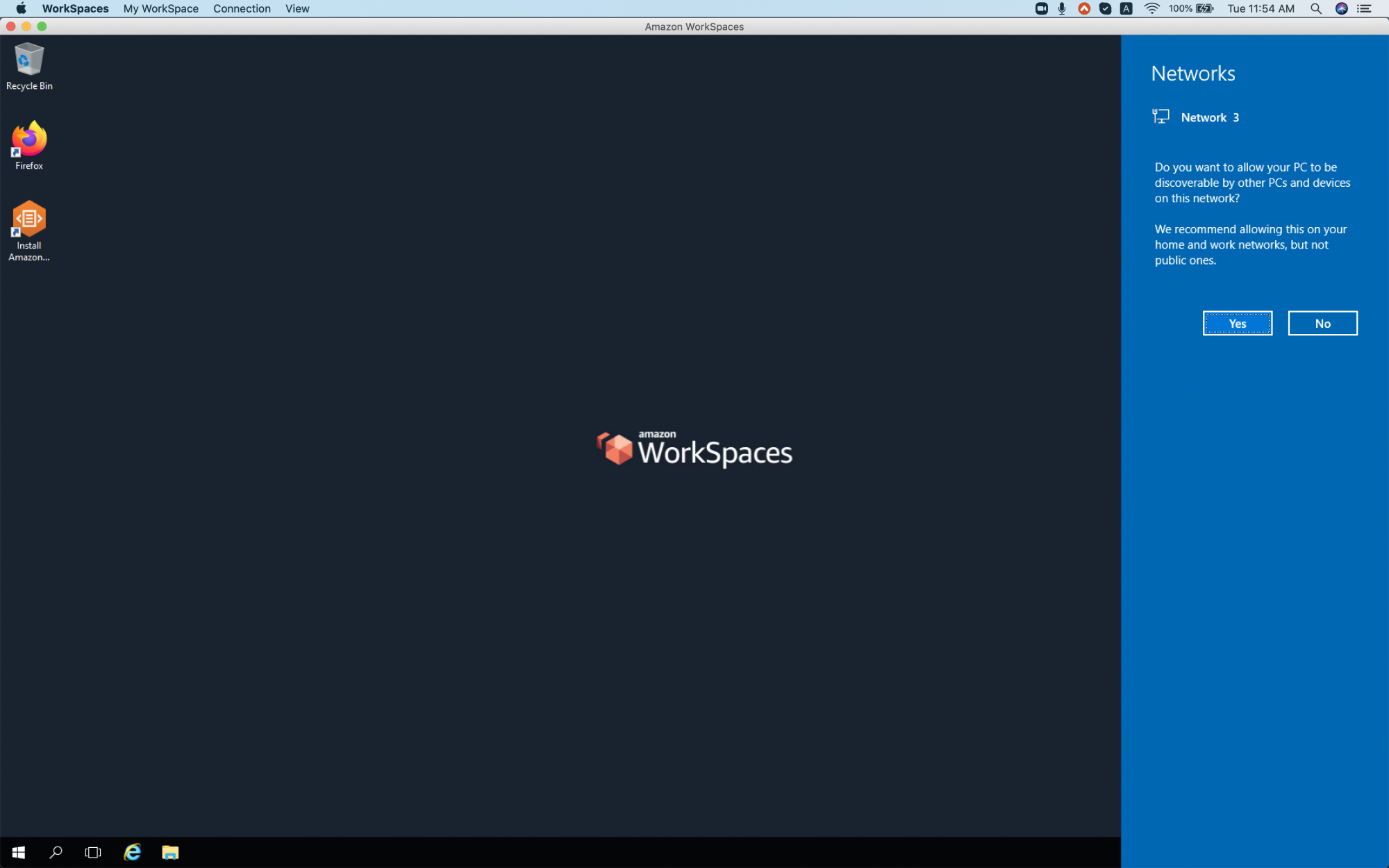Click Yes to allow network discovery
The width and height of the screenshot is (1389, 868).
tap(1237, 323)
